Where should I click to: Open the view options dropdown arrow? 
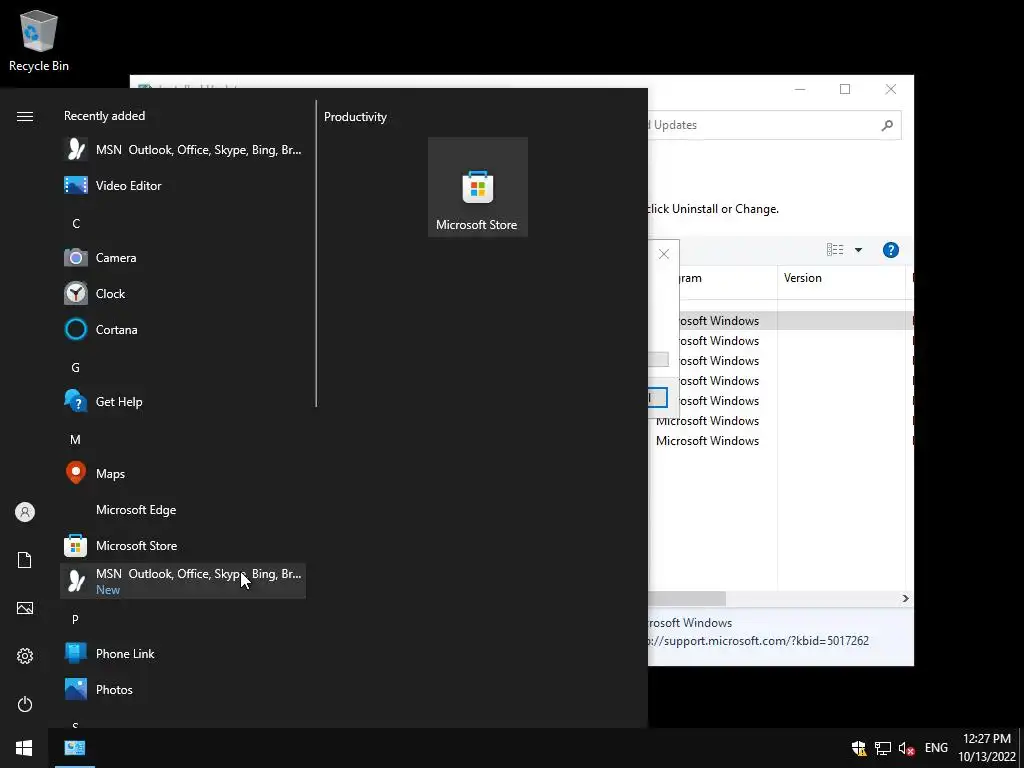tap(858, 249)
